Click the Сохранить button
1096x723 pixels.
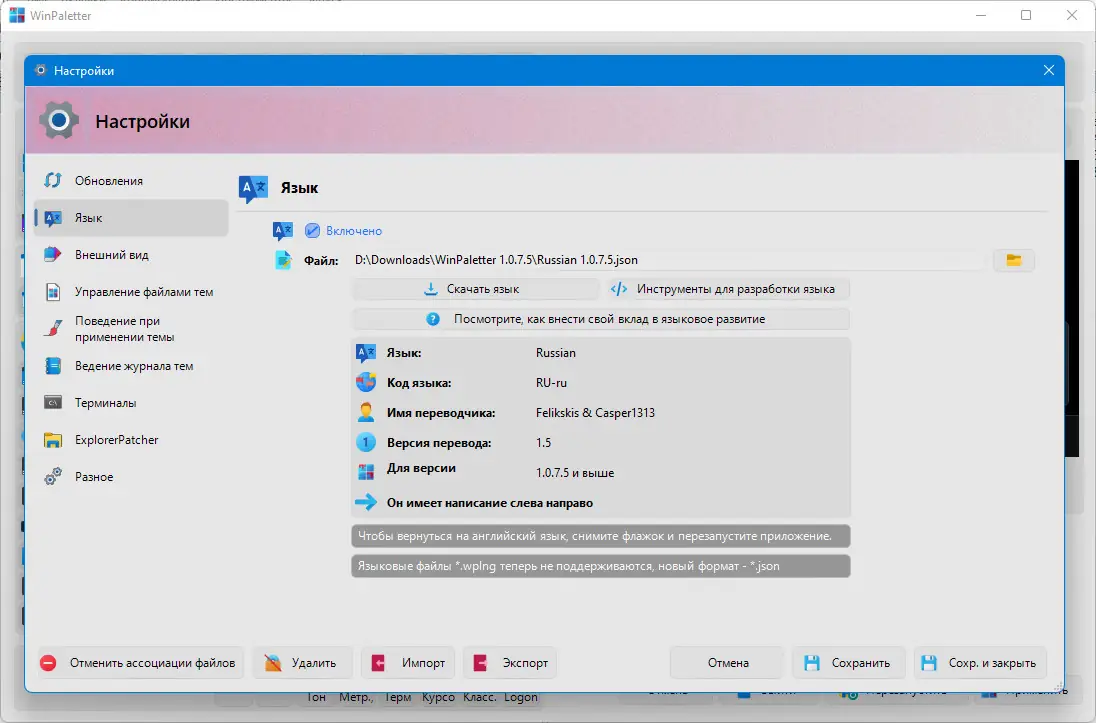click(849, 663)
